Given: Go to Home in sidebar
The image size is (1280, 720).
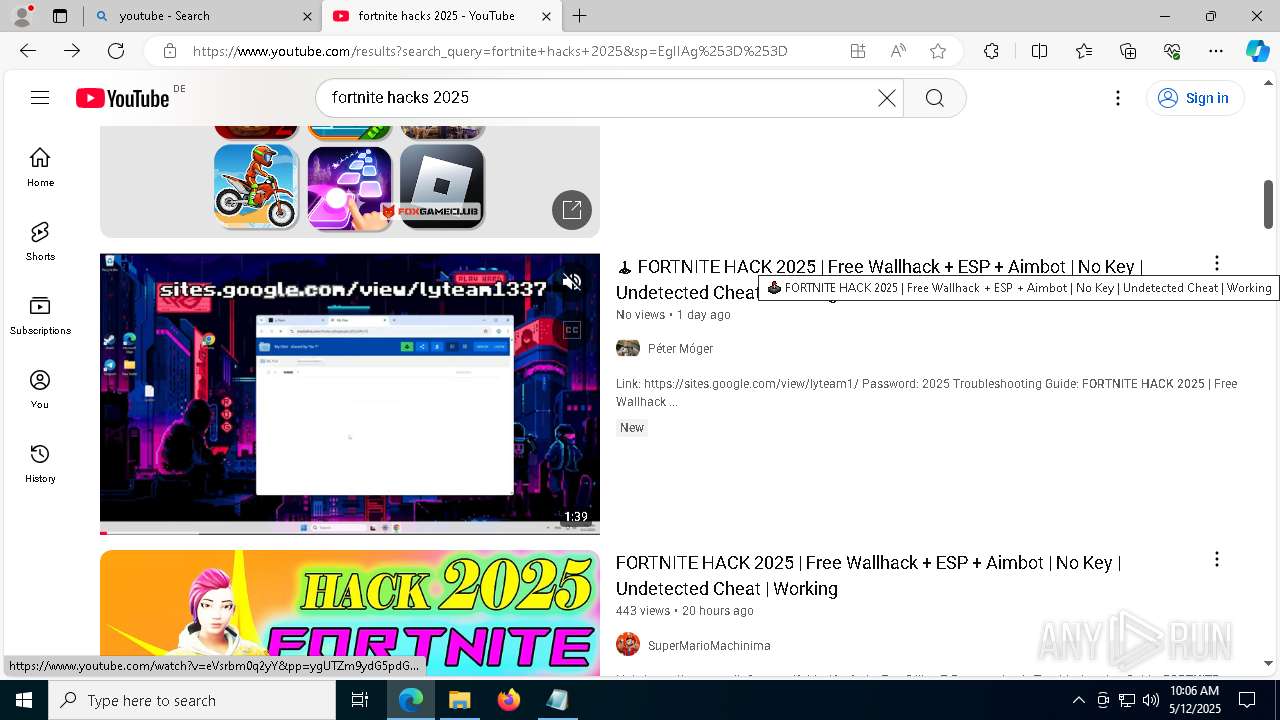Looking at the screenshot, I should coord(40,167).
